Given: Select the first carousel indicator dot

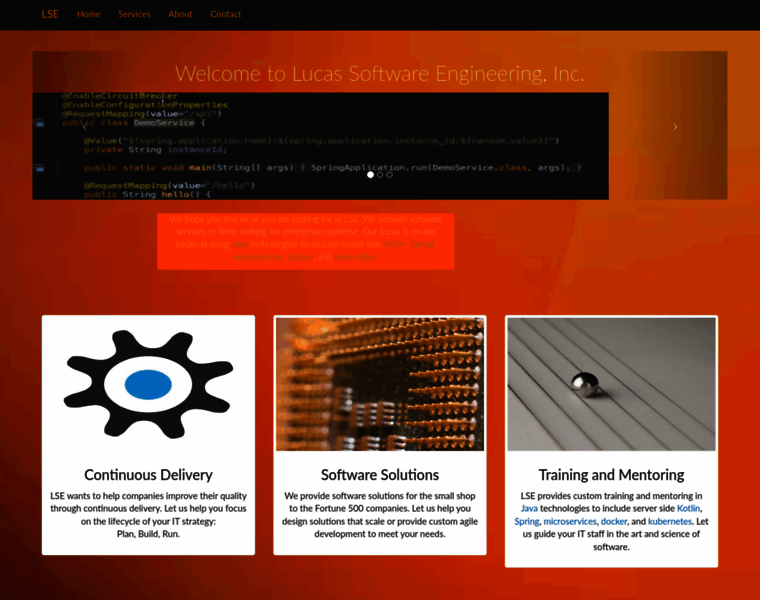Looking at the screenshot, I should (370, 174).
